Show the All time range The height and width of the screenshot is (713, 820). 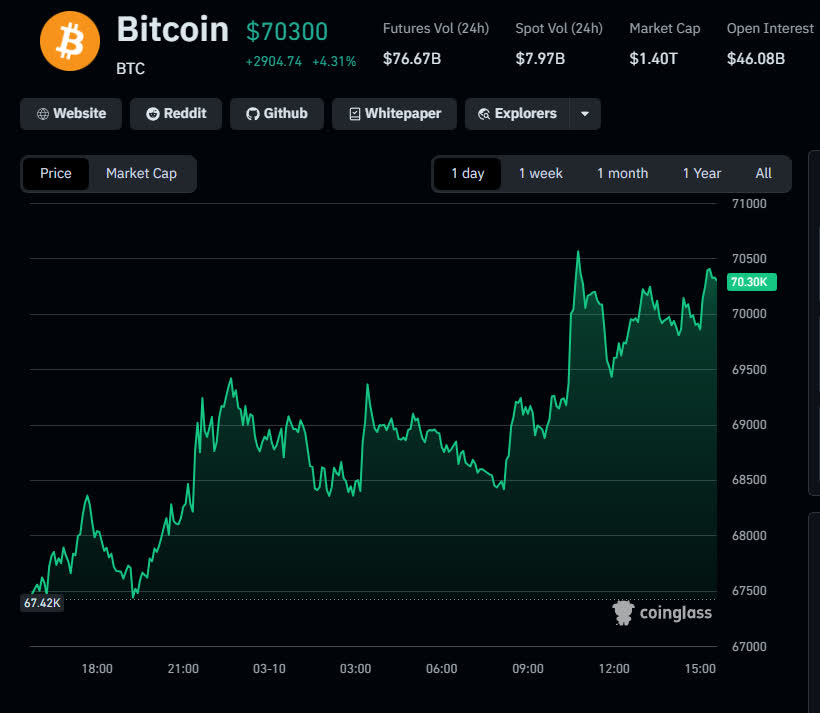(763, 173)
